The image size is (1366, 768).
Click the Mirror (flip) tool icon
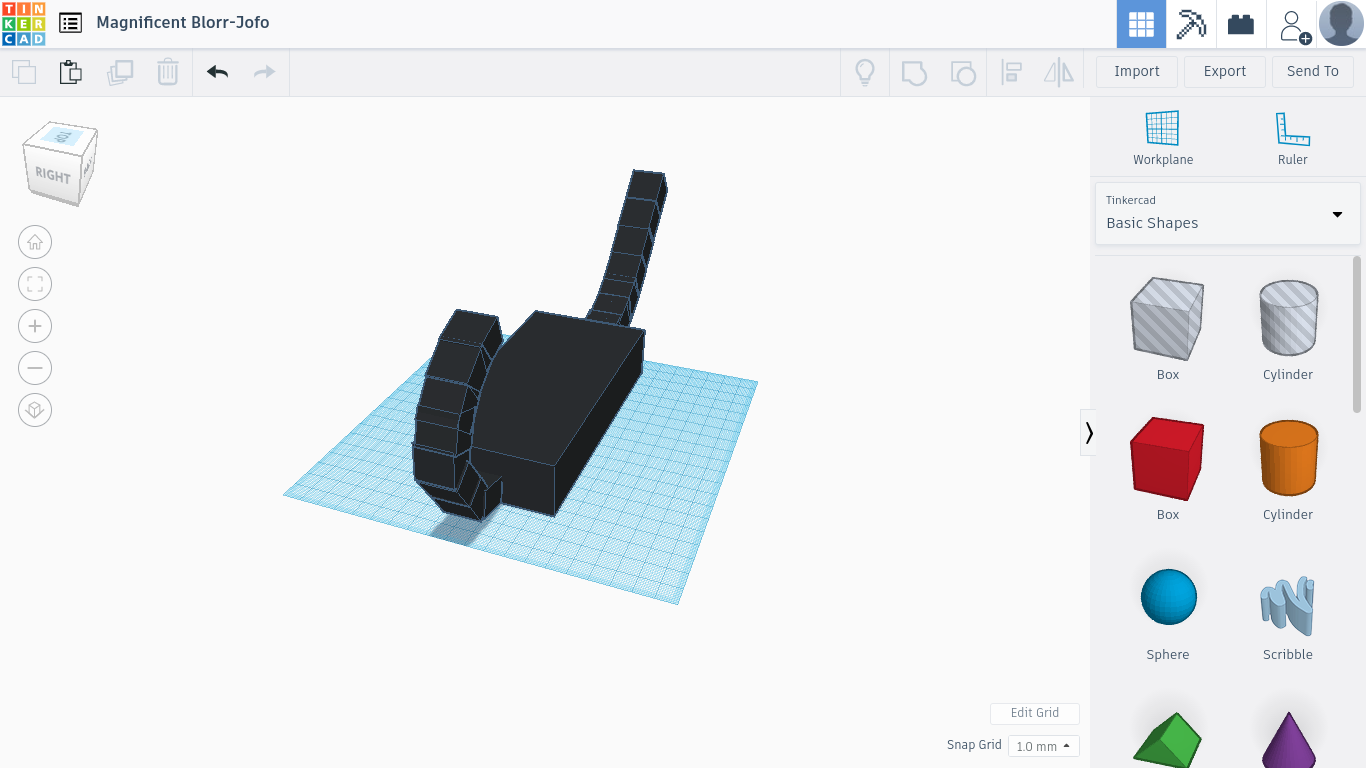coord(1058,72)
